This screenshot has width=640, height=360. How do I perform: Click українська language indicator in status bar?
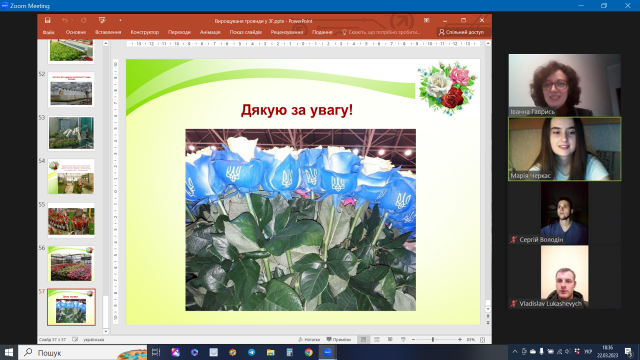coord(94,340)
